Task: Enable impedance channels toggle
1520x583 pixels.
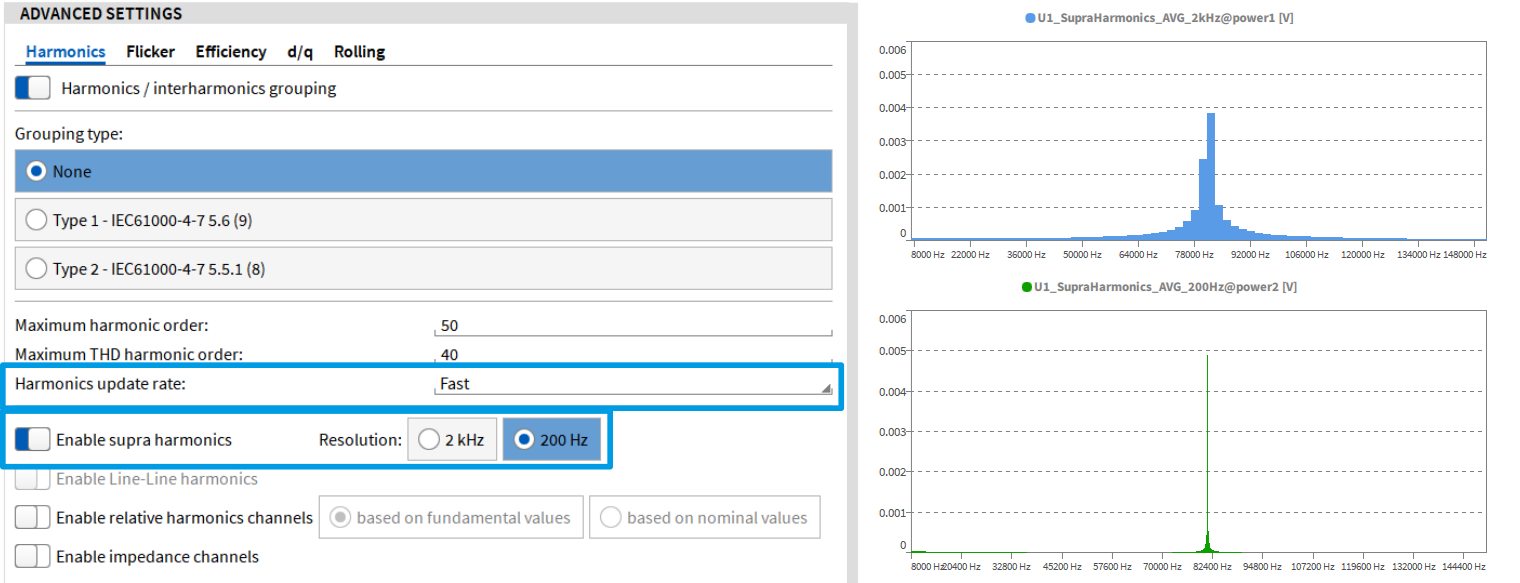Action: click(x=33, y=557)
